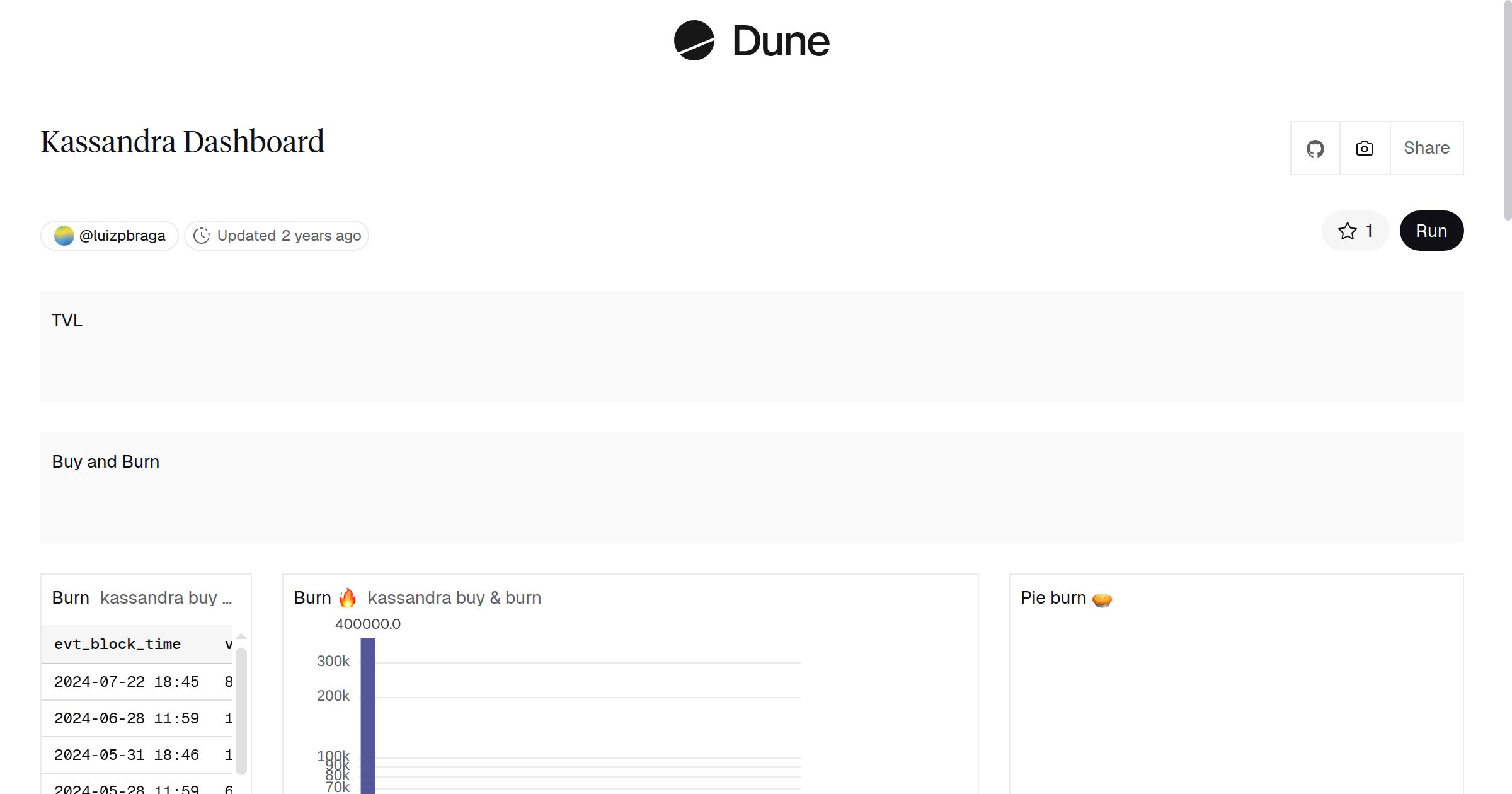Click the fire emoji in Burn chart title
1512x794 pixels.
(x=348, y=597)
